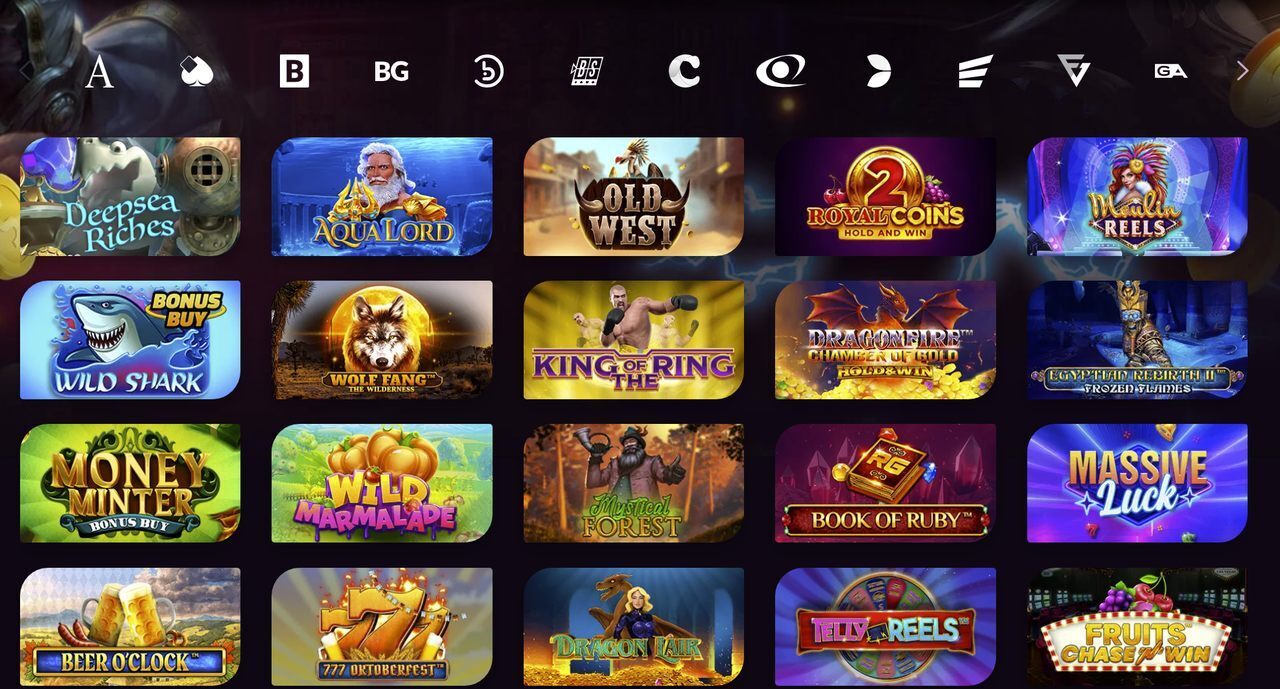The height and width of the screenshot is (689, 1280).
Task: Pick the striped 'E' provider icon
Action: [x=975, y=71]
